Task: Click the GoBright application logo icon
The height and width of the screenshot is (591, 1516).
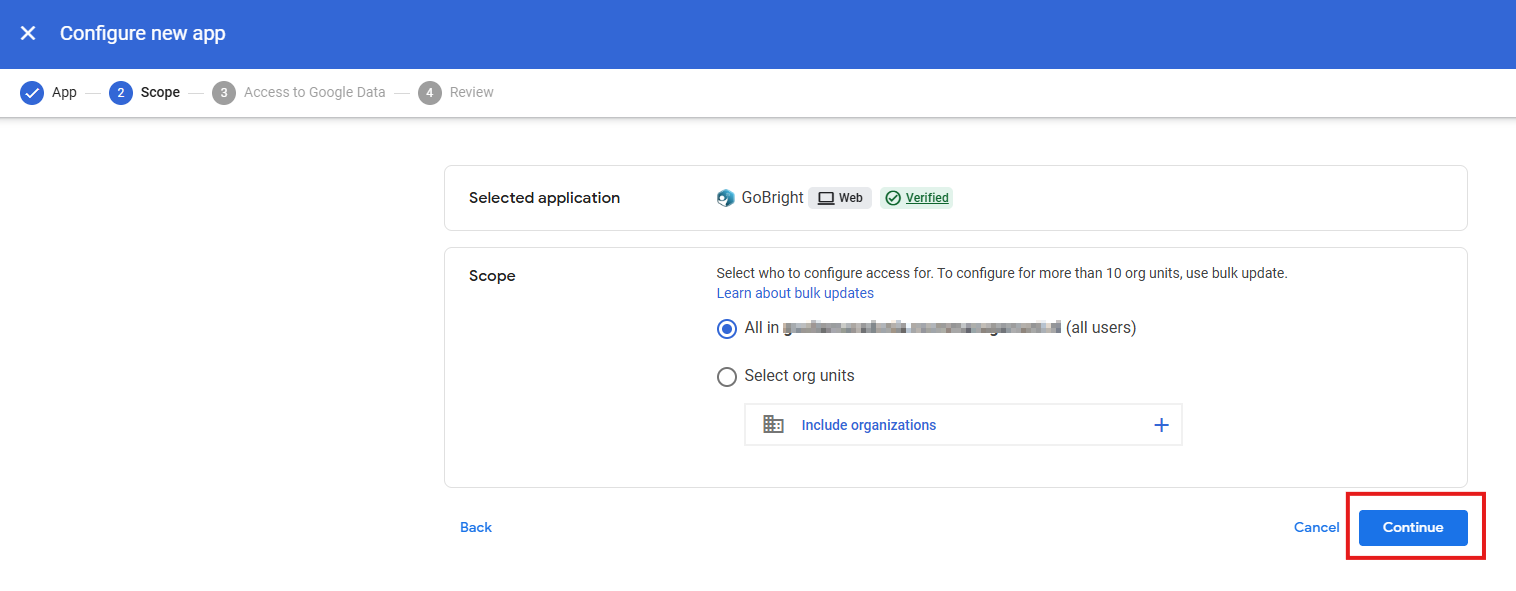Action: tap(726, 198)
